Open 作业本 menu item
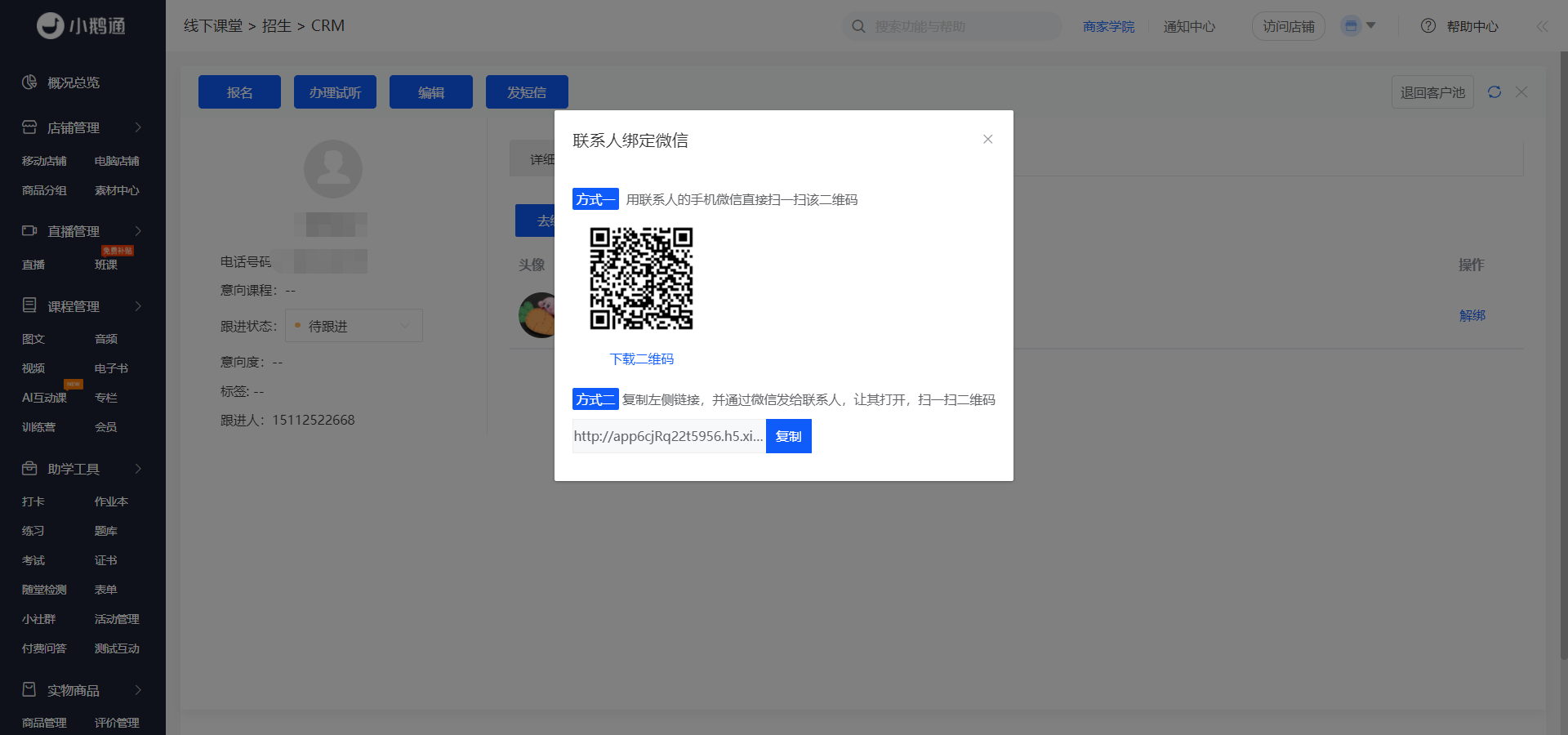The width and height of the screenshot is (1568, 735). point(111,501)
